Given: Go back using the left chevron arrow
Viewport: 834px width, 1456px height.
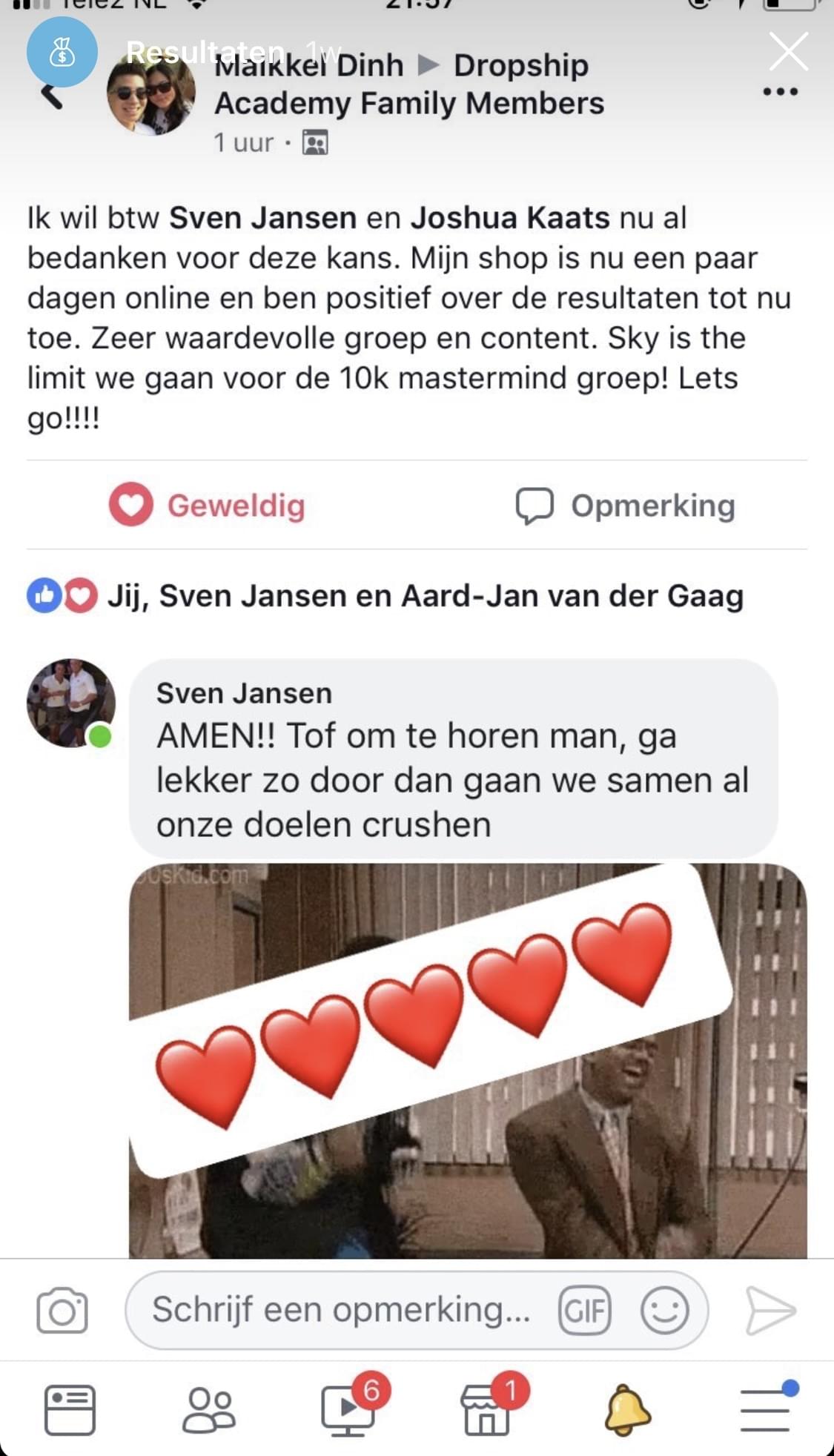Looking at the screenshot, I should pos(52,96).
